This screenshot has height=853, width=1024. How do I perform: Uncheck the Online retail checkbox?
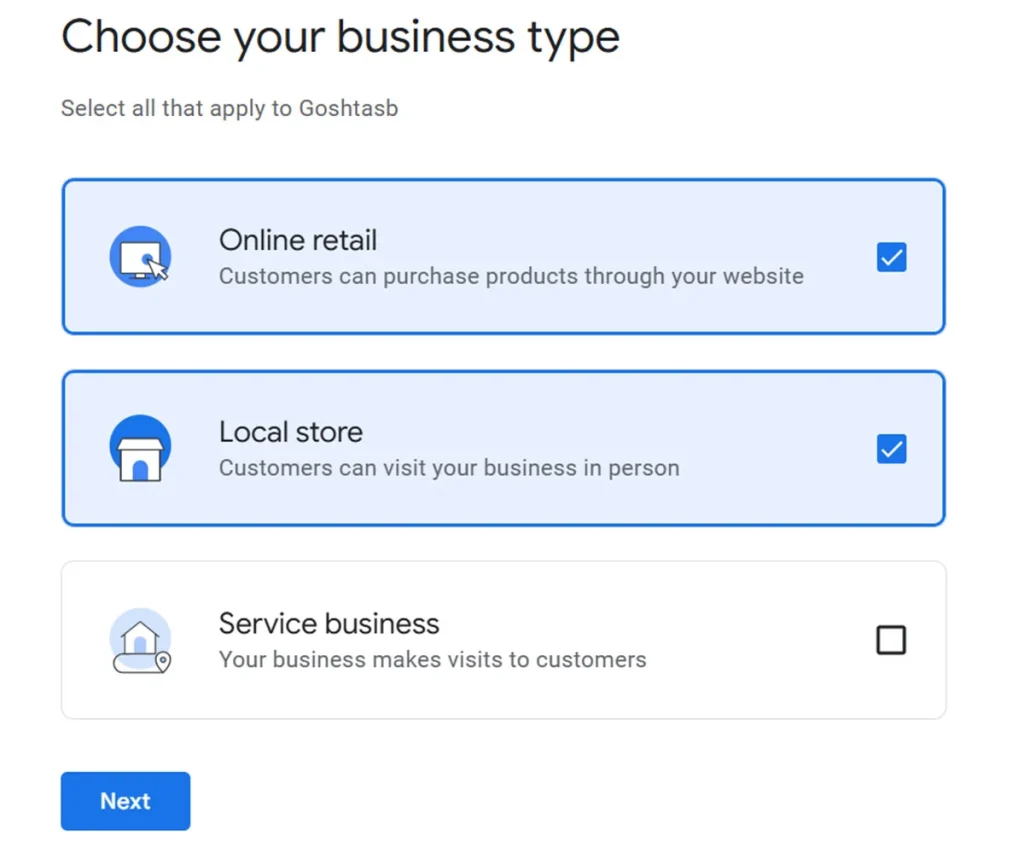coord(891,258)
